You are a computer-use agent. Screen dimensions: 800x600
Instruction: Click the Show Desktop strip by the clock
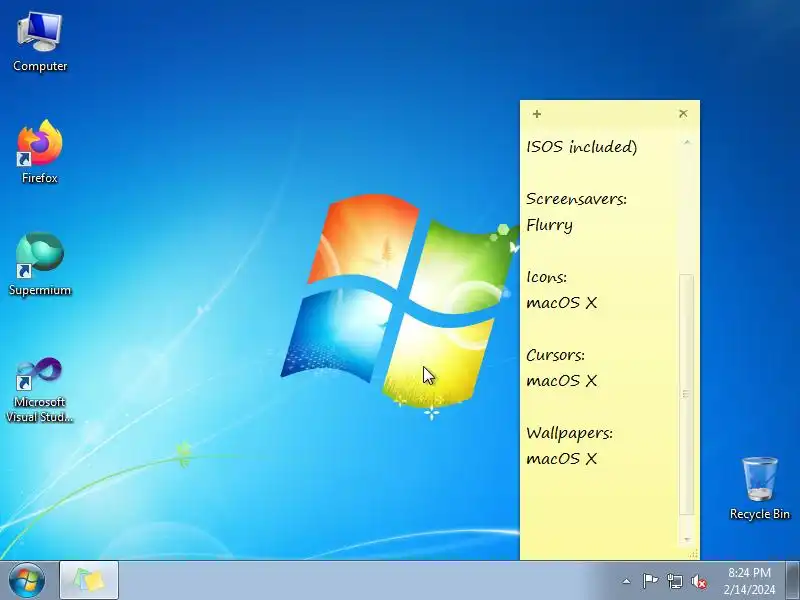coord(792,581)
